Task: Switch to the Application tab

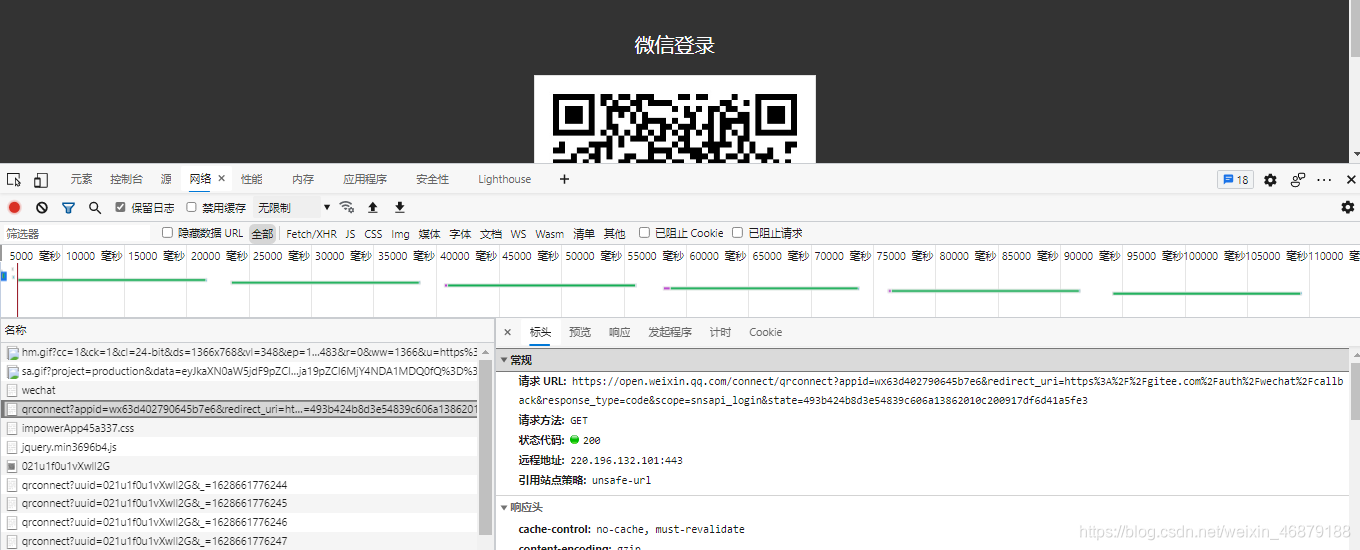Action: pyautogui.click(x=365, y=180)
